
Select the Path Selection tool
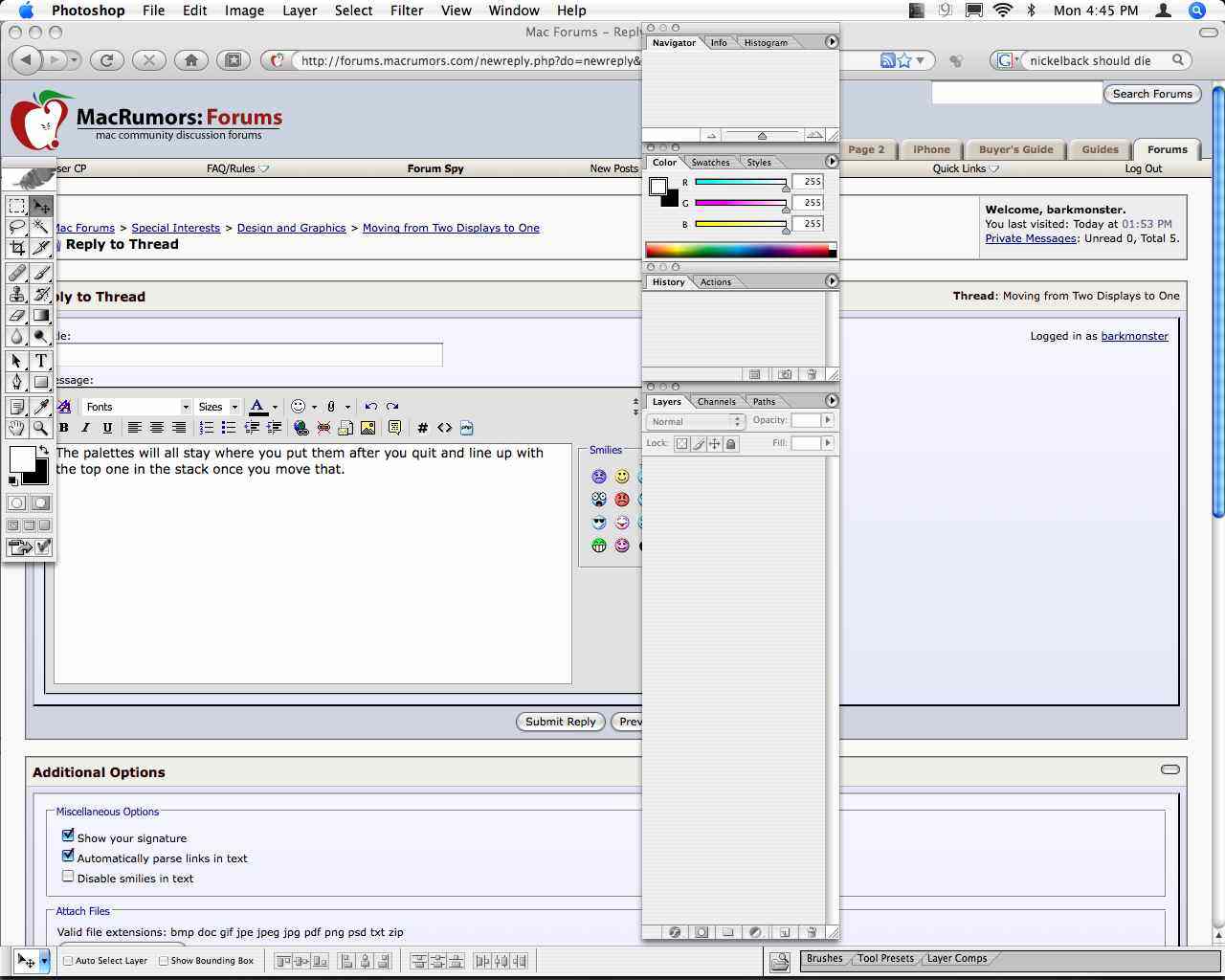[16, 361]
